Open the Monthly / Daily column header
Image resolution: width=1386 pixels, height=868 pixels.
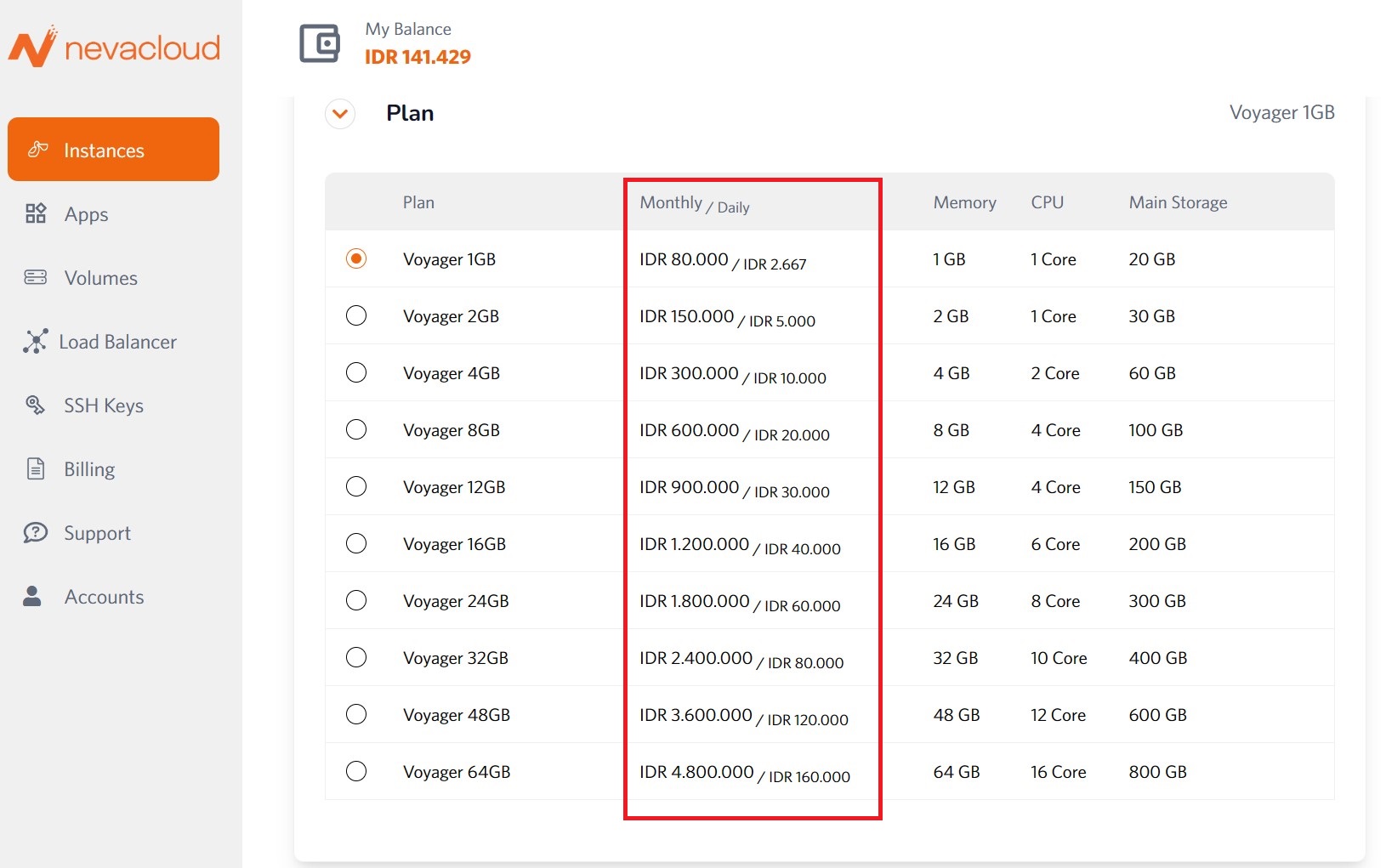pyautogui.click(x=694, y=203)
